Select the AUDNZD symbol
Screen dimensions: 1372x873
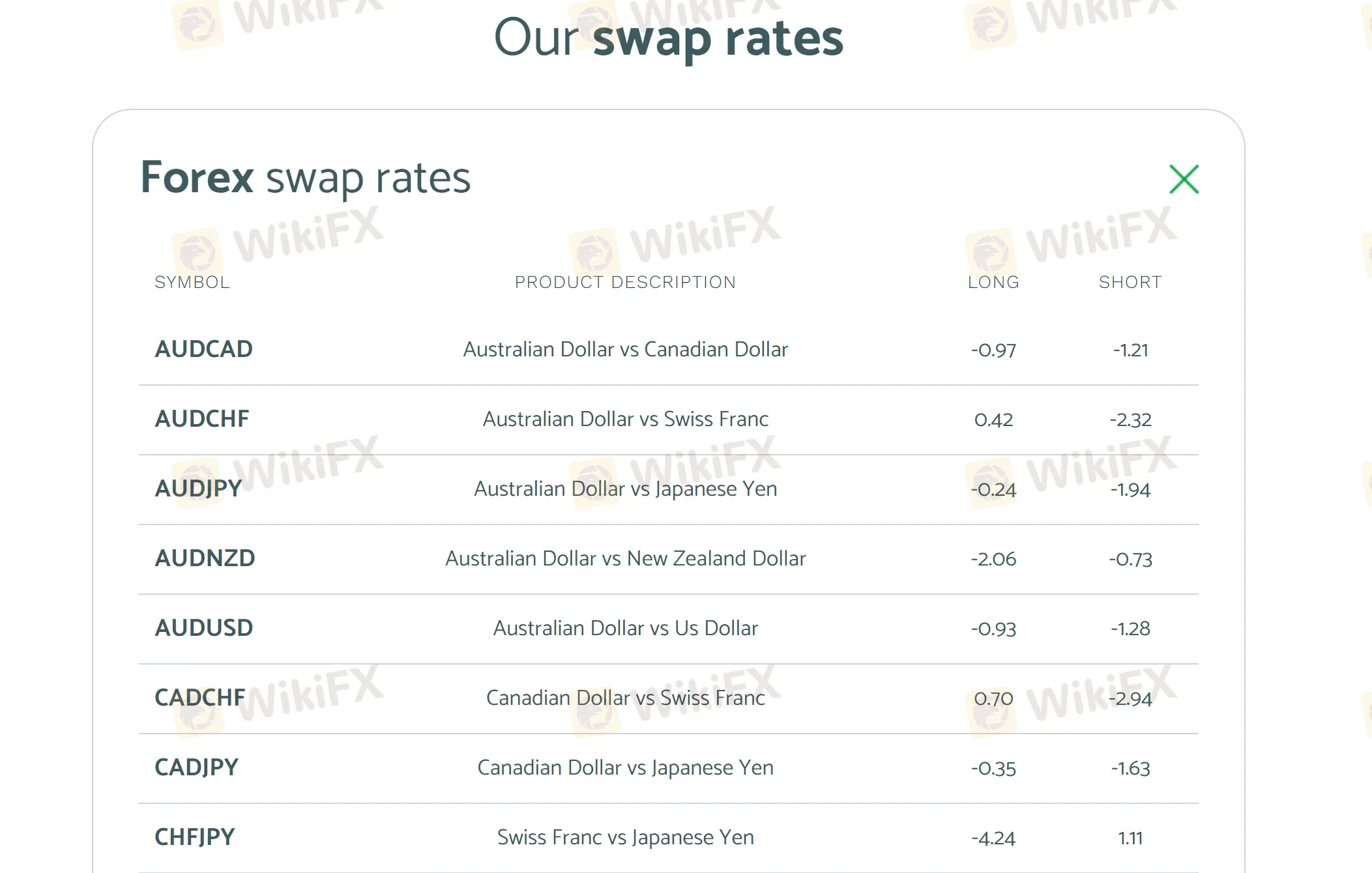click(x=205, y=558)
